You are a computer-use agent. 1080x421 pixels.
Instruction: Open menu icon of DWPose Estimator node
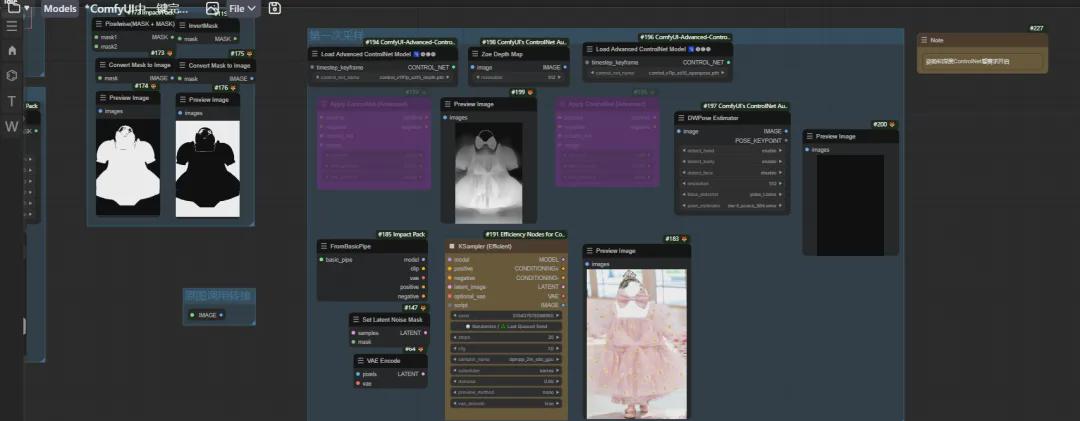(x=682, y=118)
